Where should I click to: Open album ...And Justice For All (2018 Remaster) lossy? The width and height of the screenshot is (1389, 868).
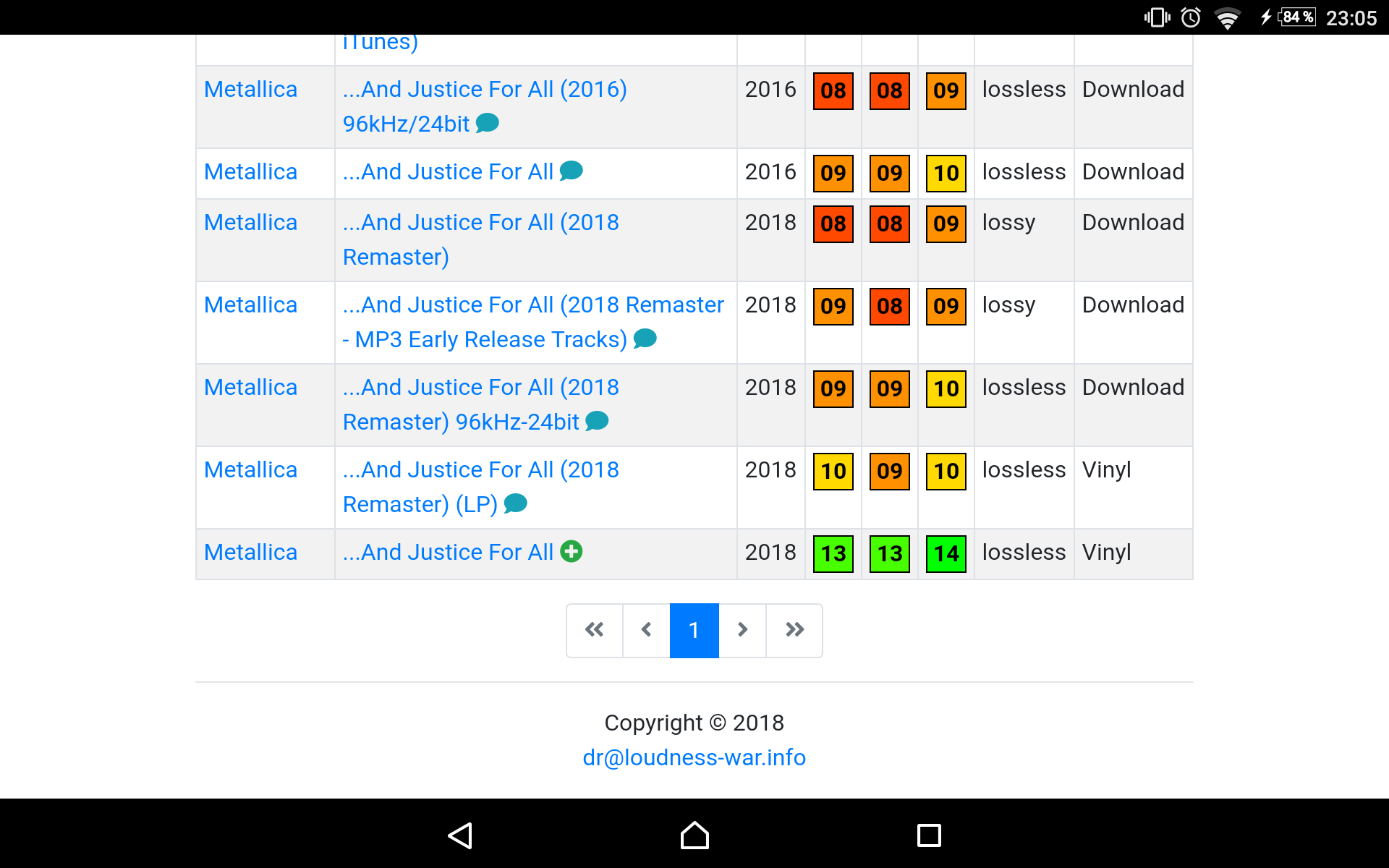(x=481, y=239)
